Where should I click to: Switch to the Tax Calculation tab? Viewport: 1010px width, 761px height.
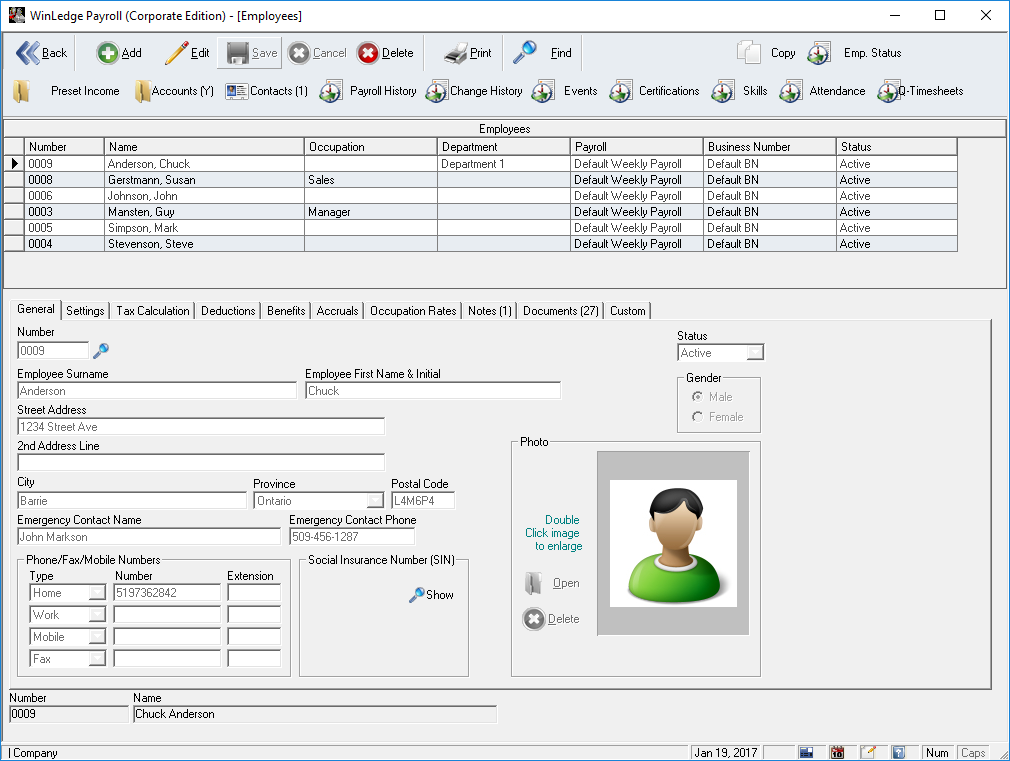[x=153, y=311]
